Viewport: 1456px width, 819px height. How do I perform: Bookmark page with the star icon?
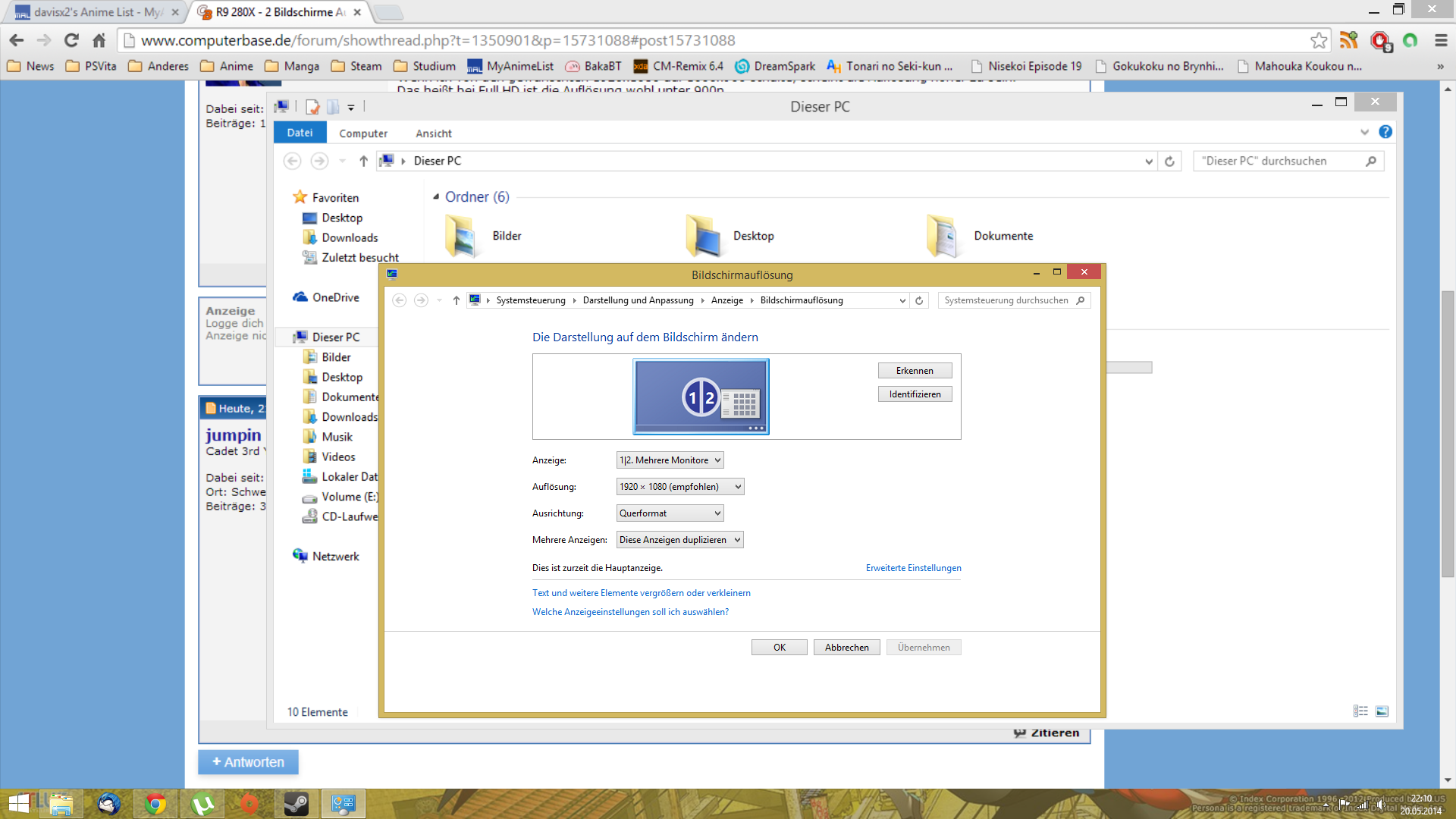pos(1319,40)
